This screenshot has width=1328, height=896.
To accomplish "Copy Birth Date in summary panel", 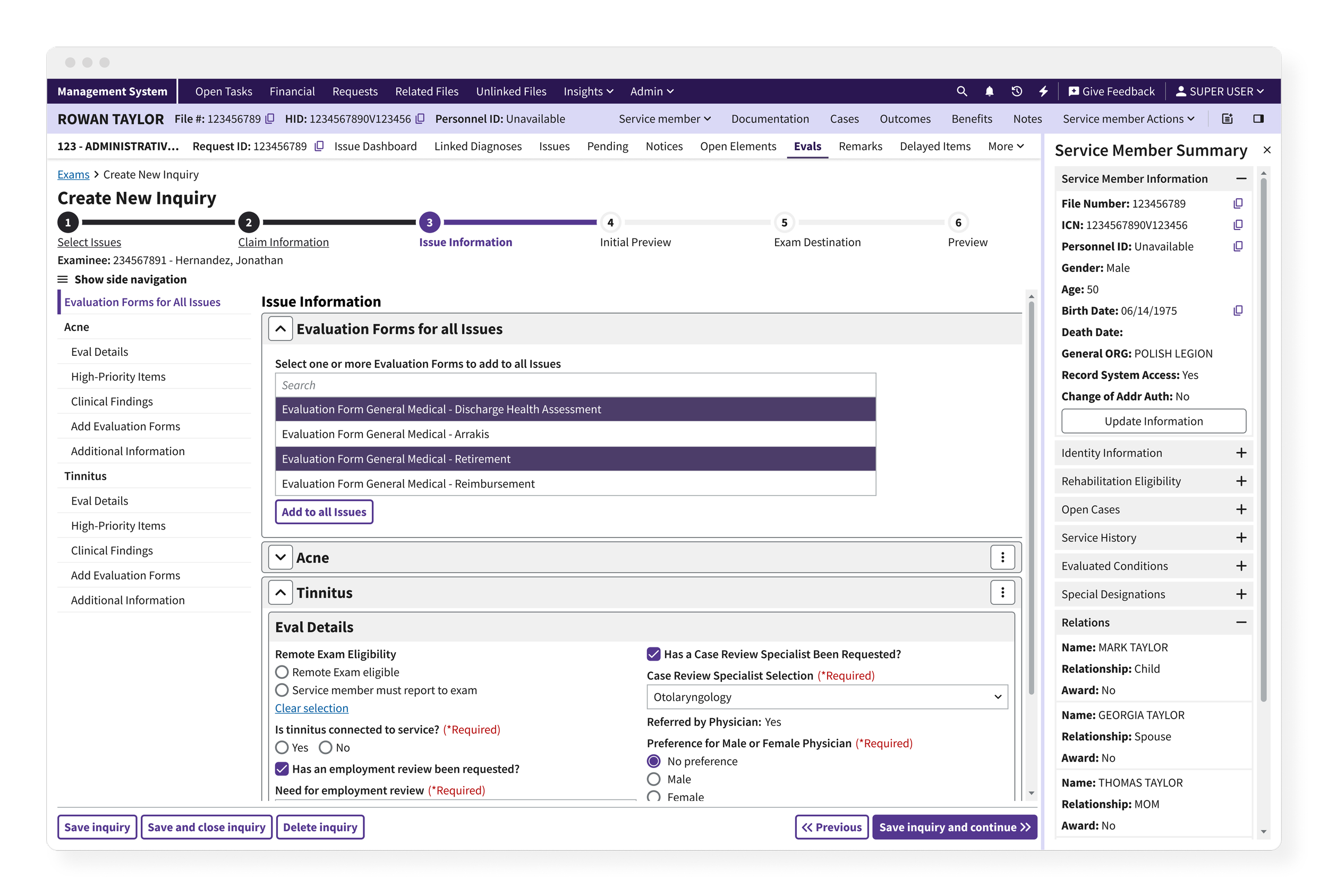I will tap(1238, 311).
